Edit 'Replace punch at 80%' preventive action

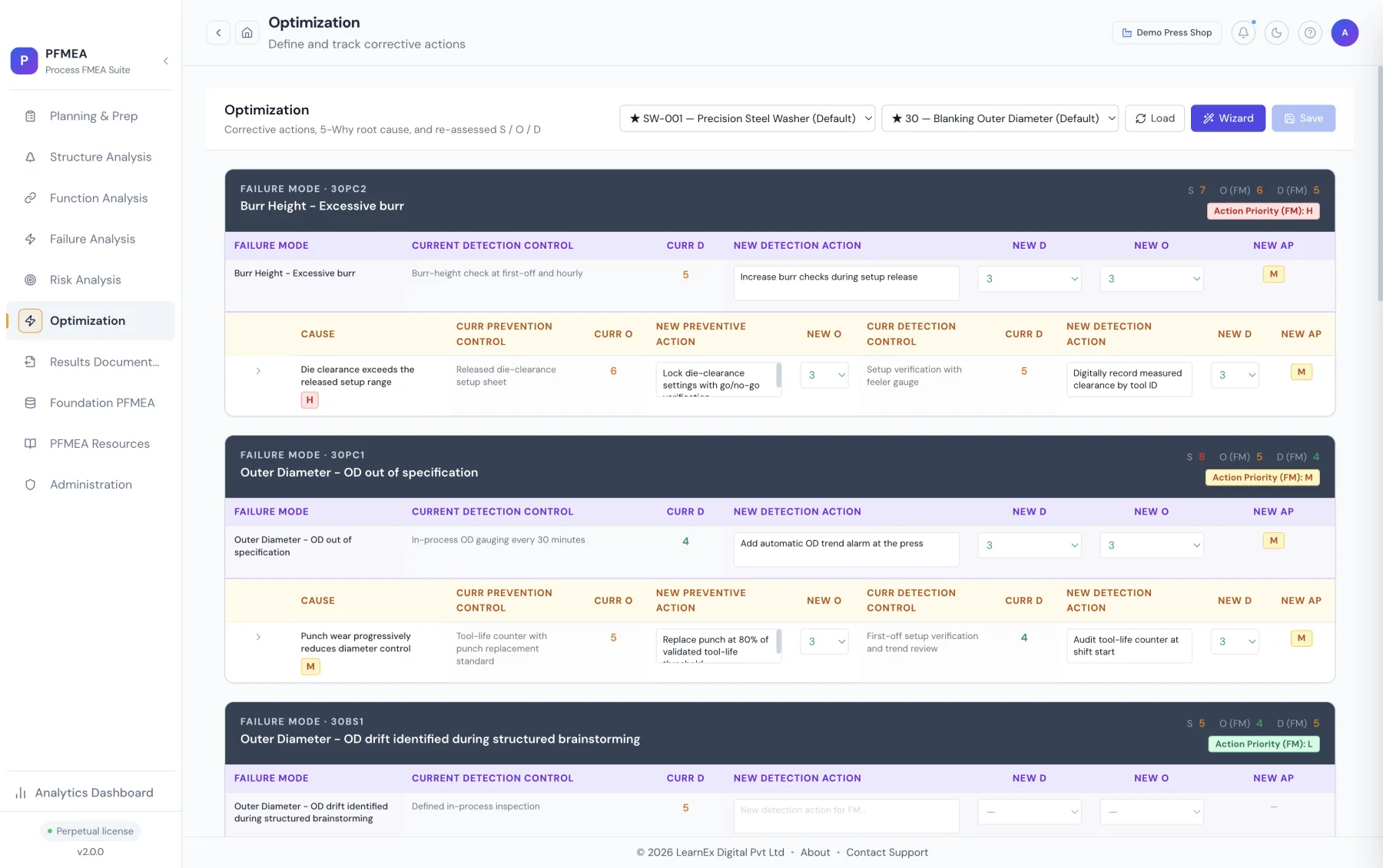tap(718, 646)
